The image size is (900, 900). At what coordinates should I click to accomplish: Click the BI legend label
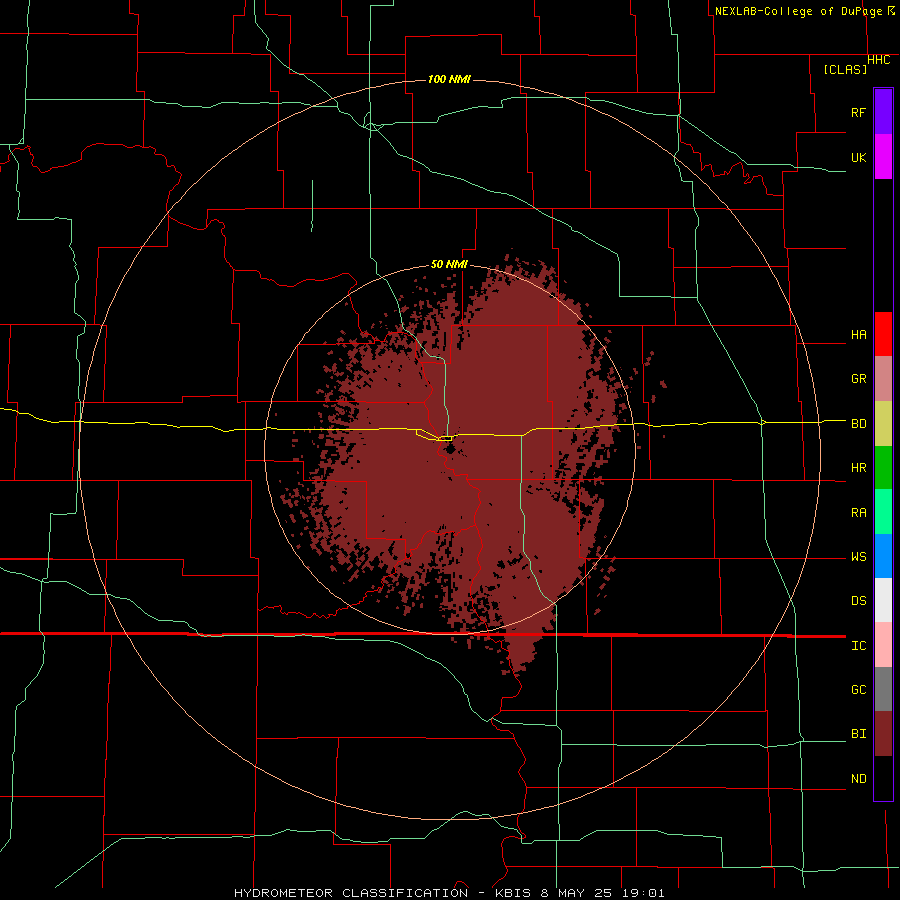coord(858,734)
